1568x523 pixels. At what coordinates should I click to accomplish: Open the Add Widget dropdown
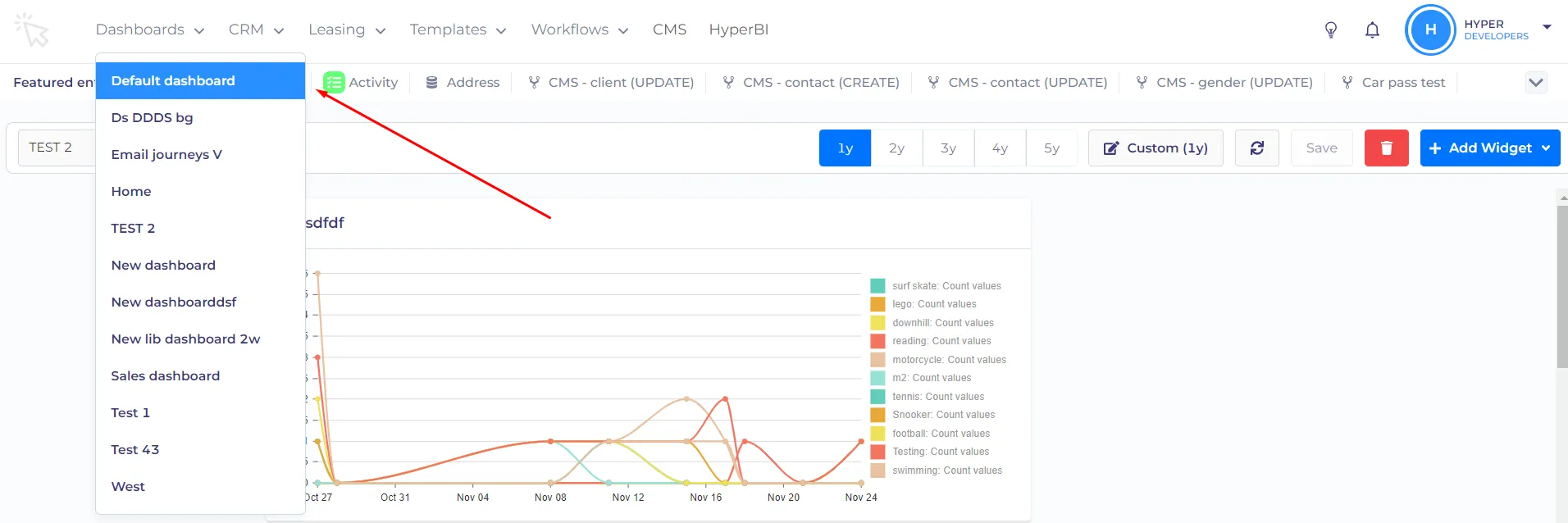pos(1490,148)
